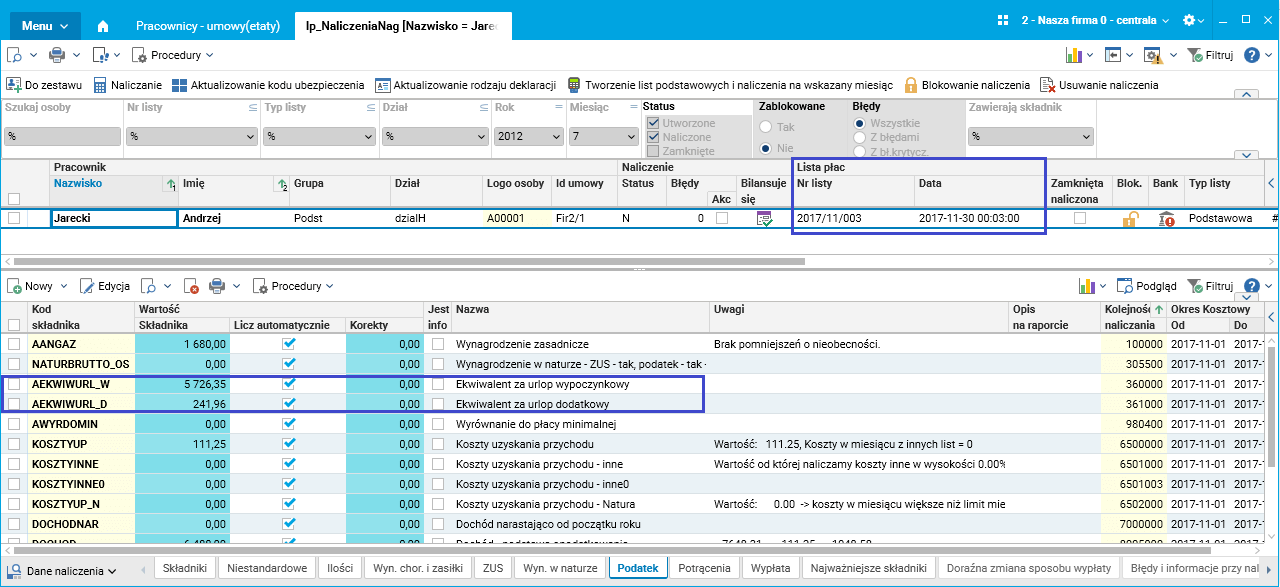The height and width of the screenshot is (587, 1280).
Task: Click the Nowy button in lower panel
Action: click(30, 286)
